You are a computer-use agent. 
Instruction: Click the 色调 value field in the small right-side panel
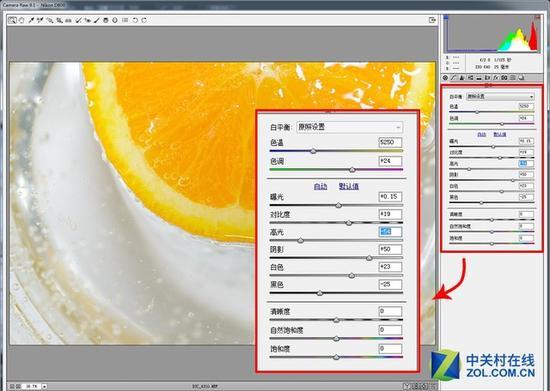click(x=526, y=118)
